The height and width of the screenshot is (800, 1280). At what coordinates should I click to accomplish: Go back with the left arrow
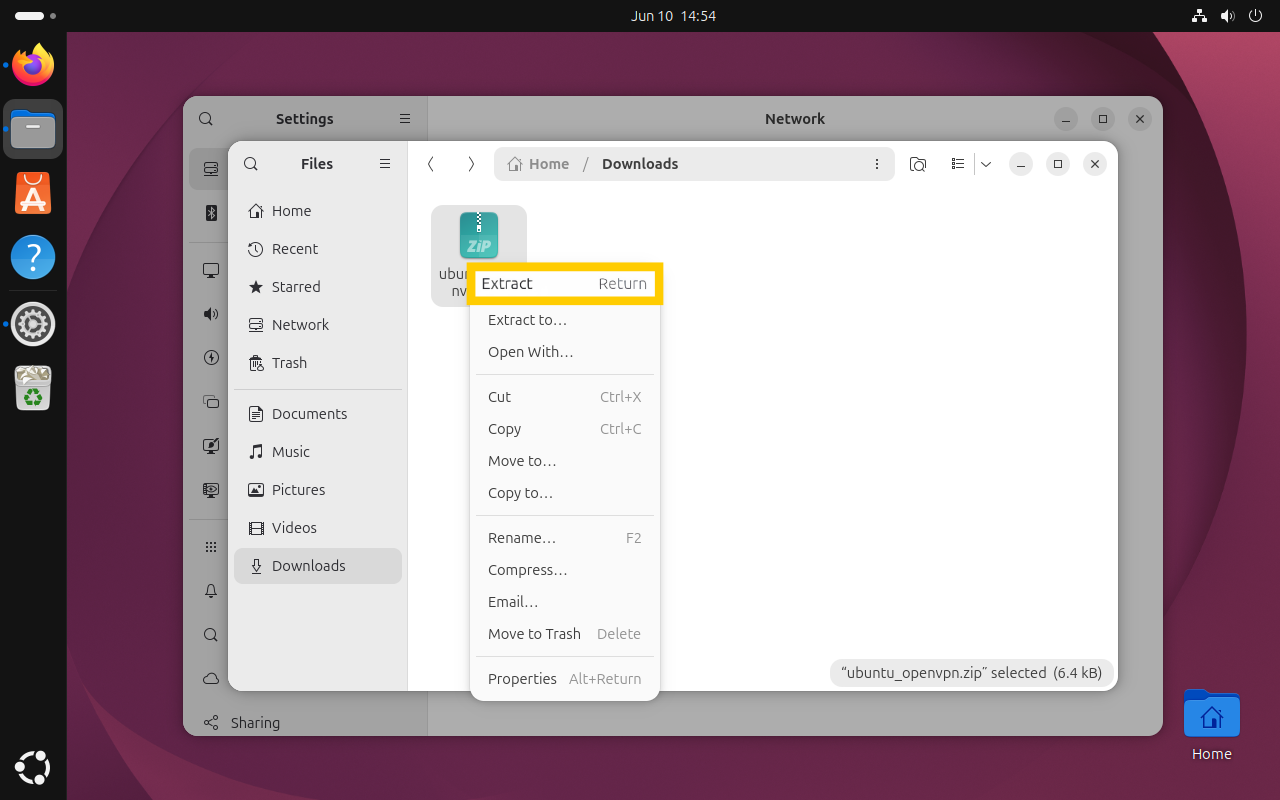coord(431,164)
